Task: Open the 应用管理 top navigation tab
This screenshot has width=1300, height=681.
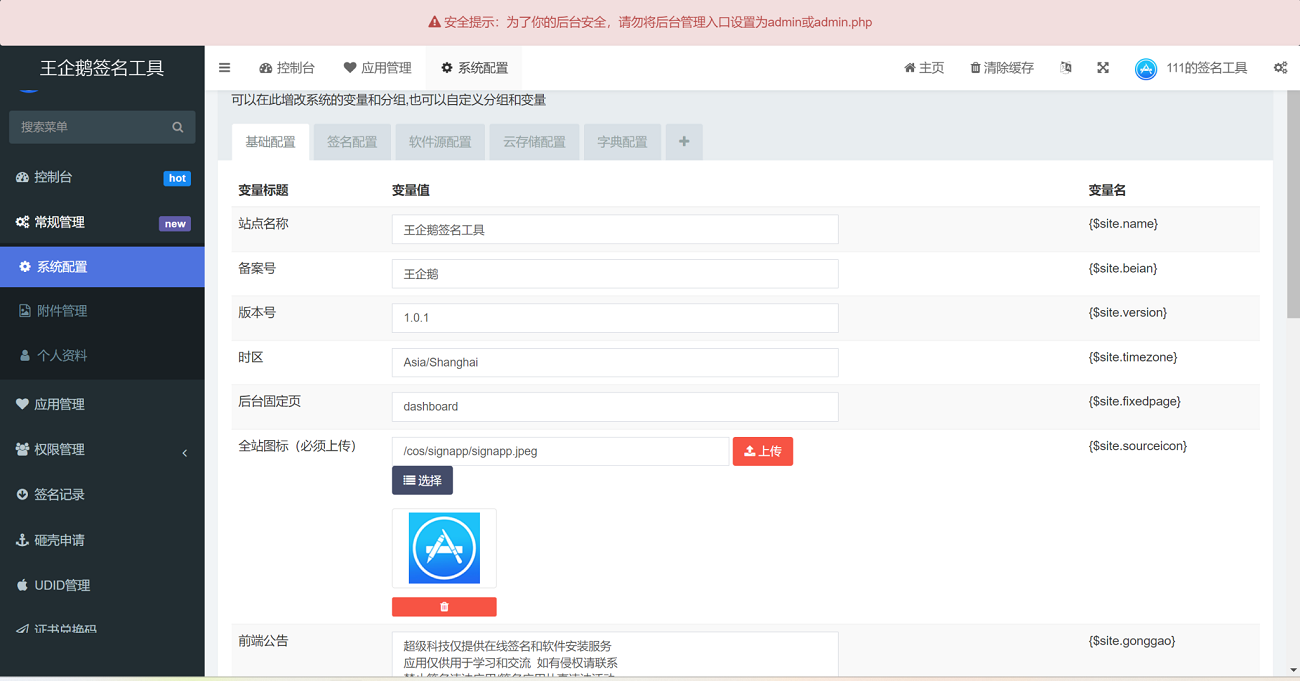Action: (x=377, y=68)
